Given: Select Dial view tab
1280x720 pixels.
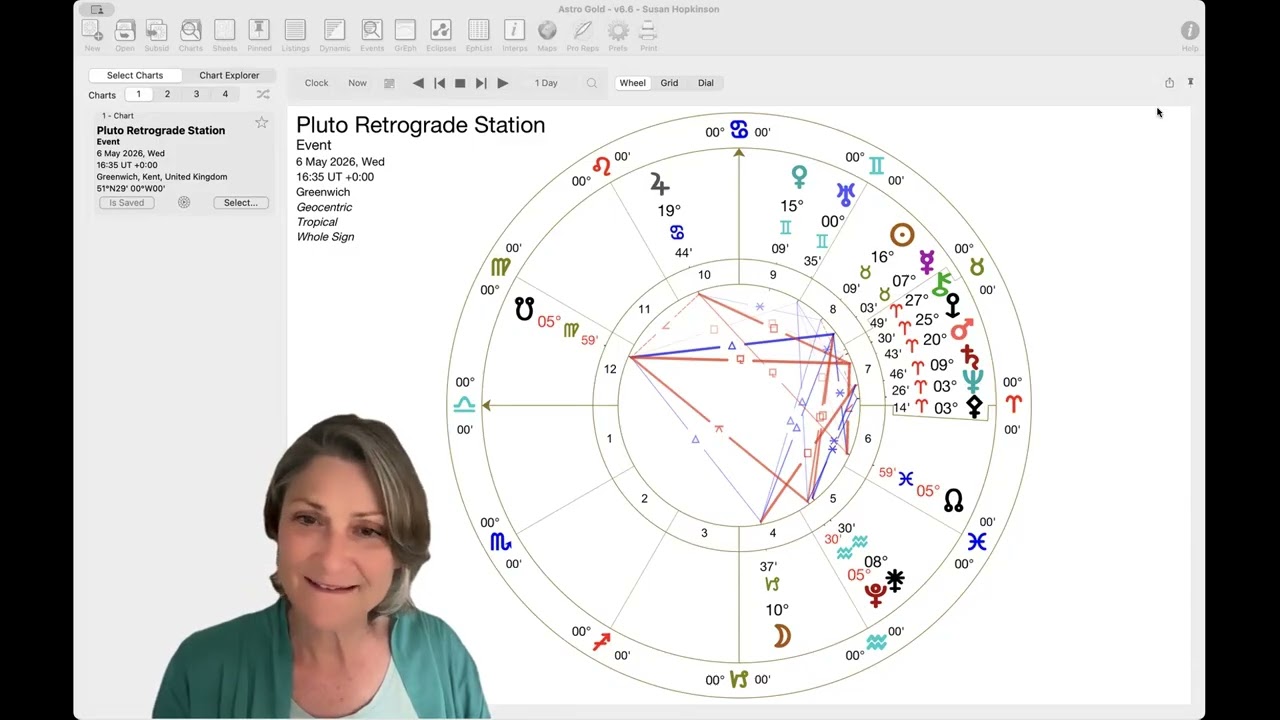Looking at the screenshot, I should coord(706,83).
